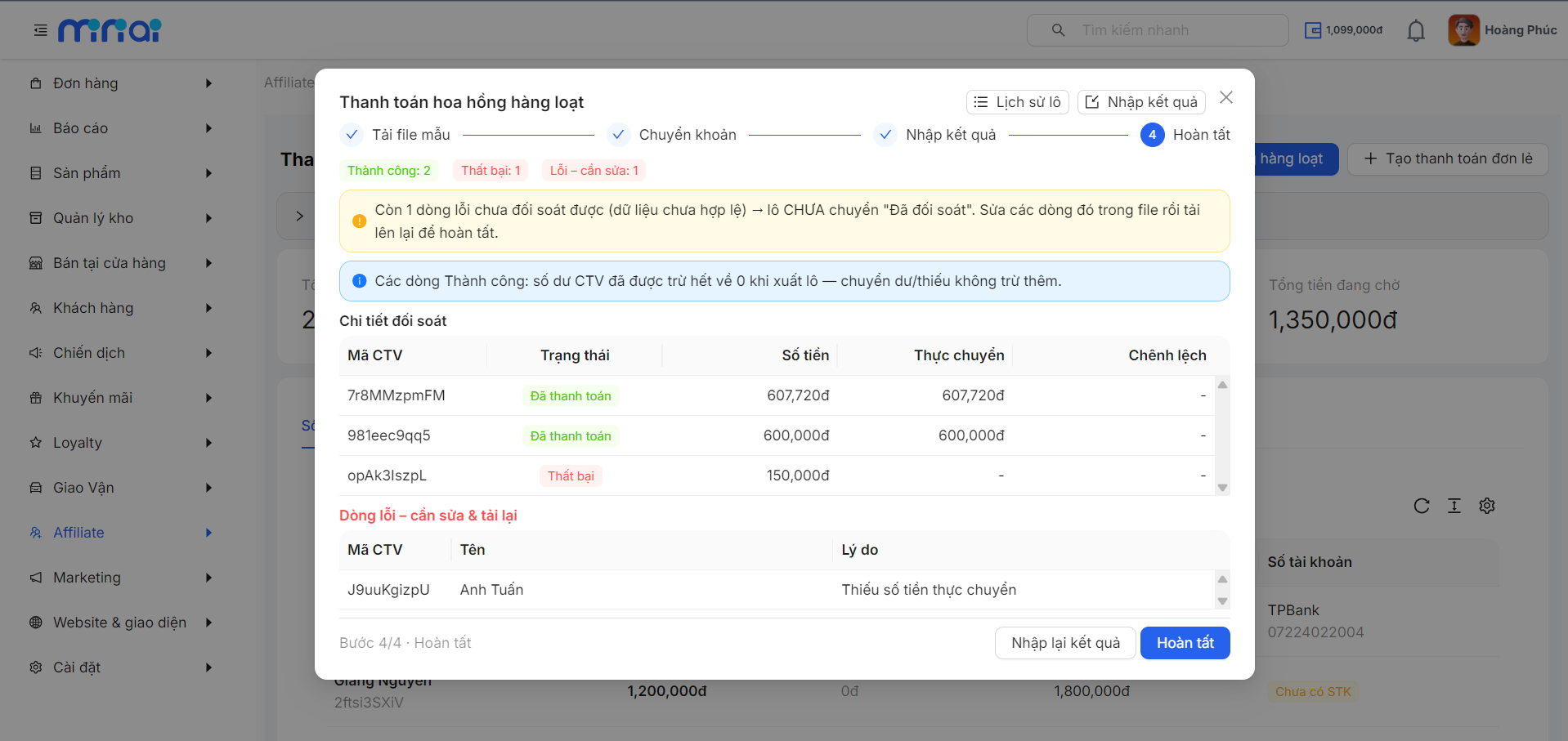Select step 4 Hoàn tất

(1185, 135)
